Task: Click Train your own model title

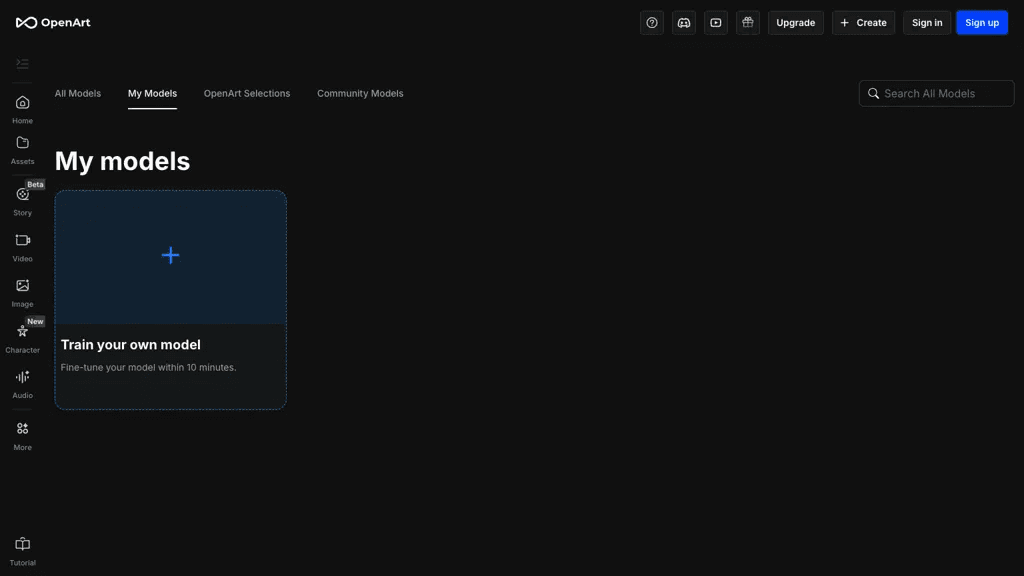Action: click(131, 345)
